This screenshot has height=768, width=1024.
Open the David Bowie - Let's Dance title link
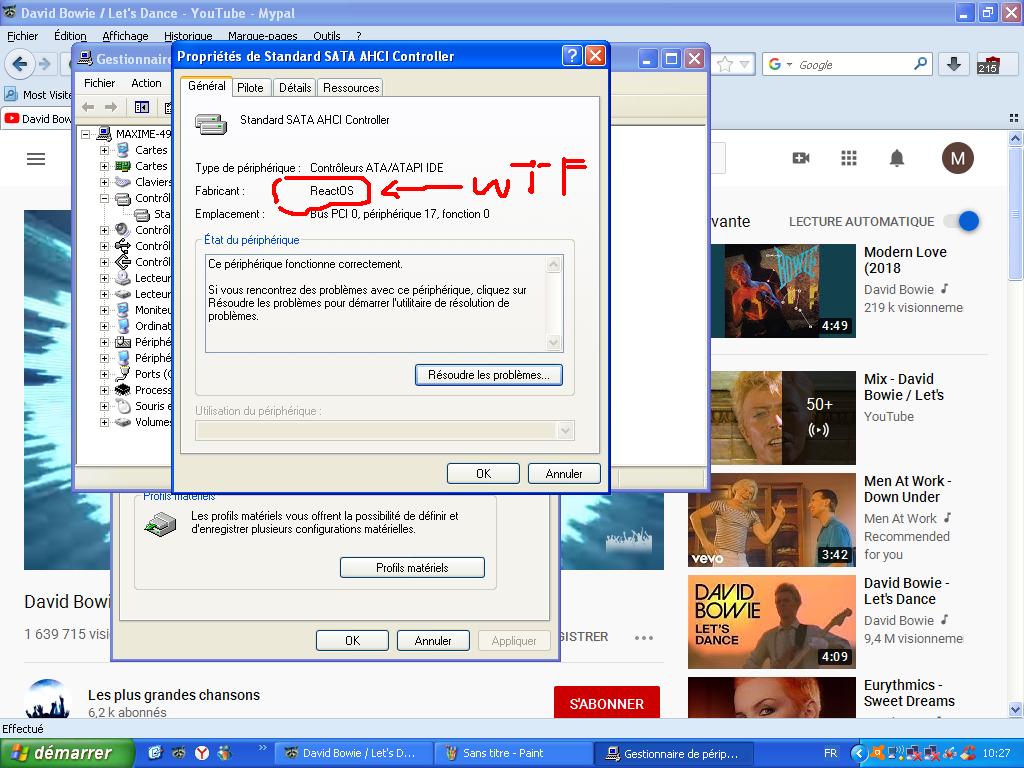click(906, 591)
